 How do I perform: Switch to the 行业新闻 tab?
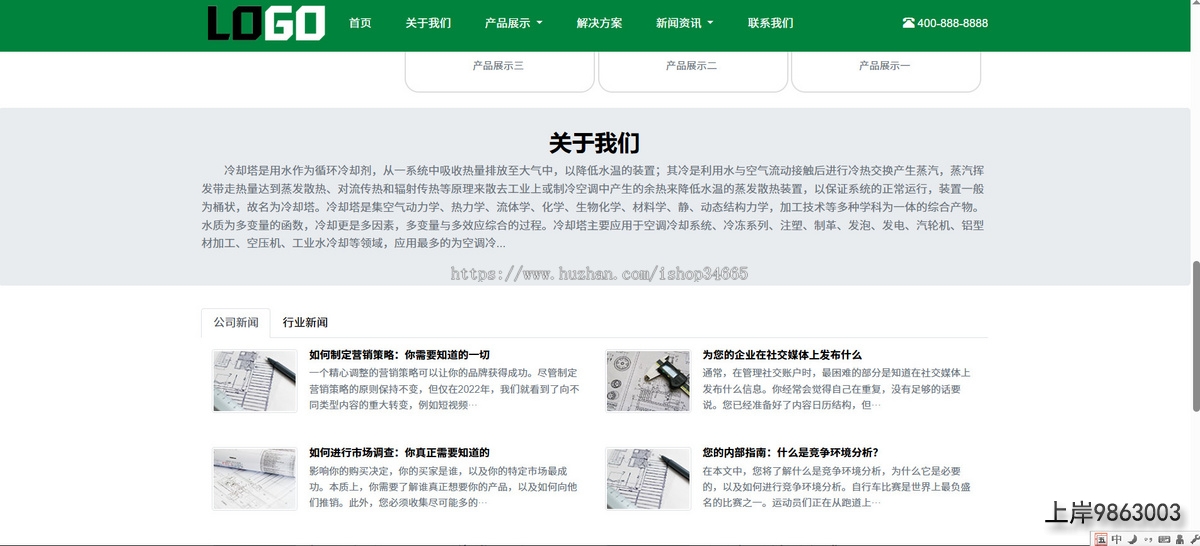coord(305,323)
